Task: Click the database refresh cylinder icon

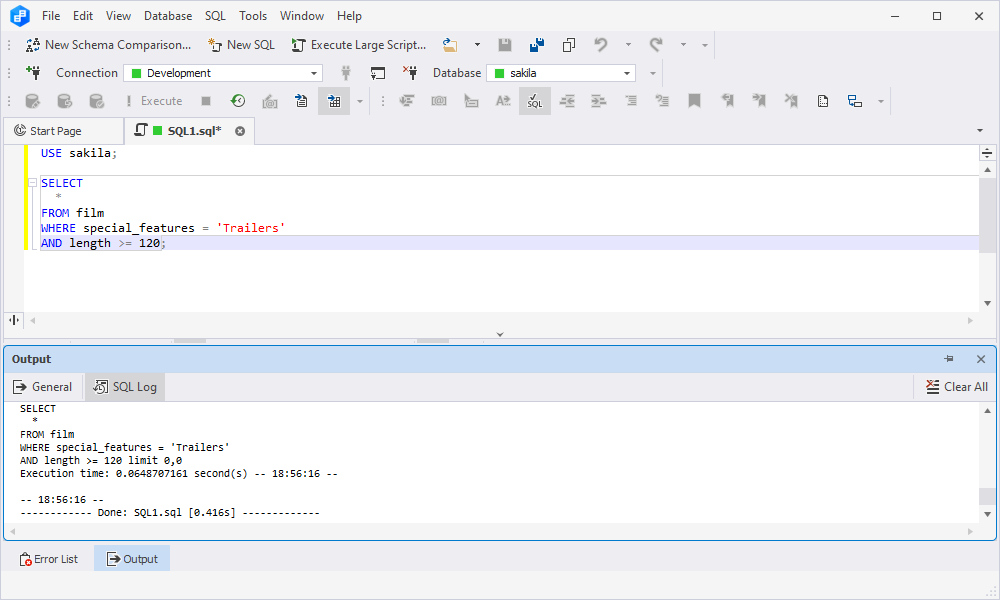Action: click(64, 101)
